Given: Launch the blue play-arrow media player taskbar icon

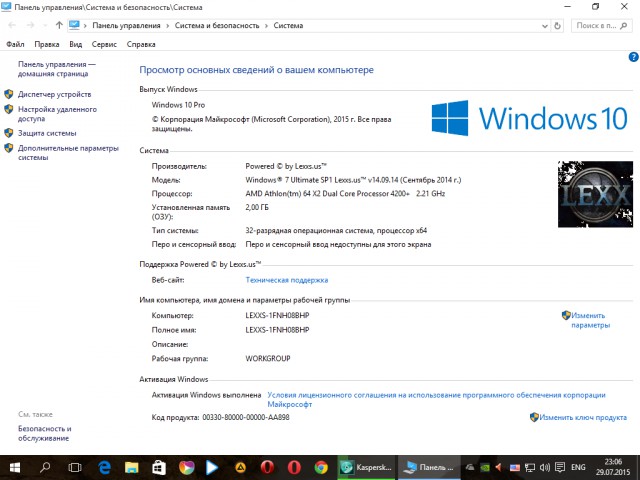Looking at the screenshot, I should [x=212, y=468].
